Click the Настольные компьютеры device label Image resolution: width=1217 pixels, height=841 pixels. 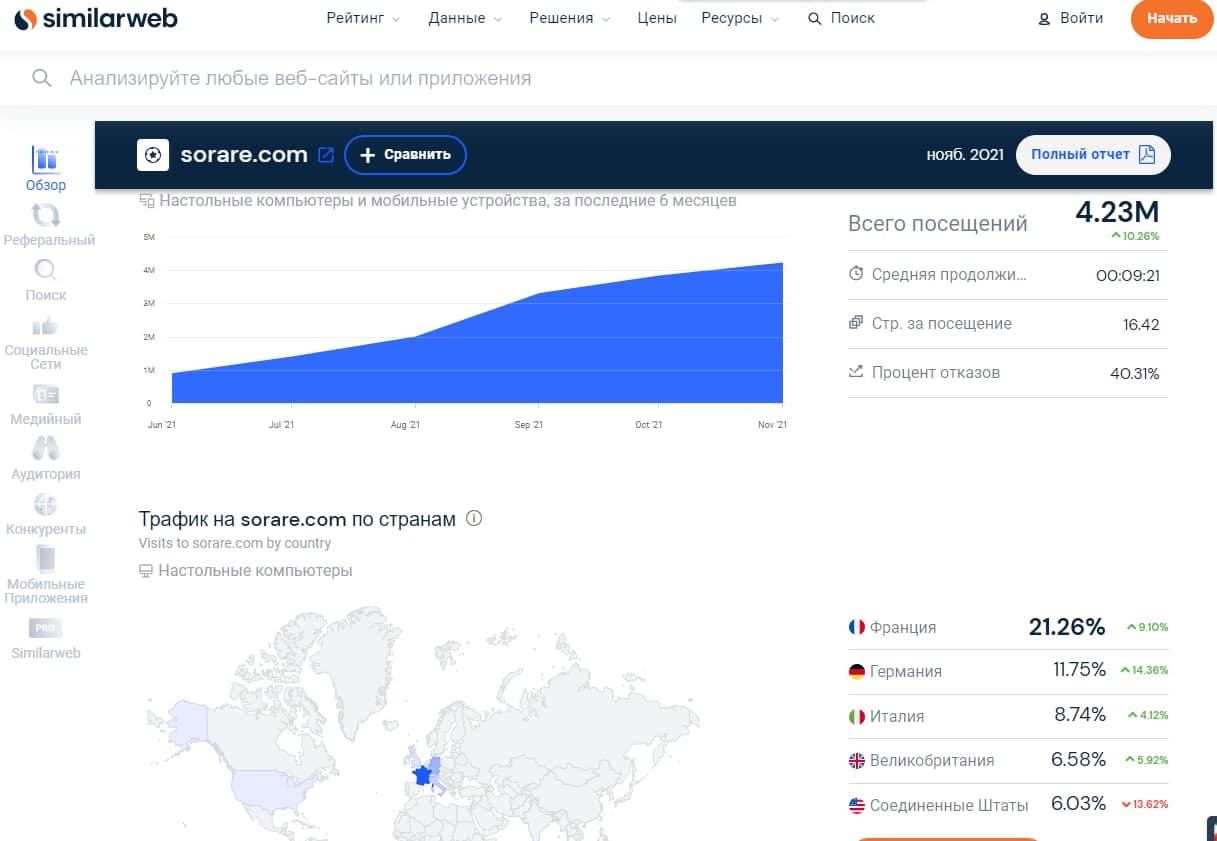255,571
